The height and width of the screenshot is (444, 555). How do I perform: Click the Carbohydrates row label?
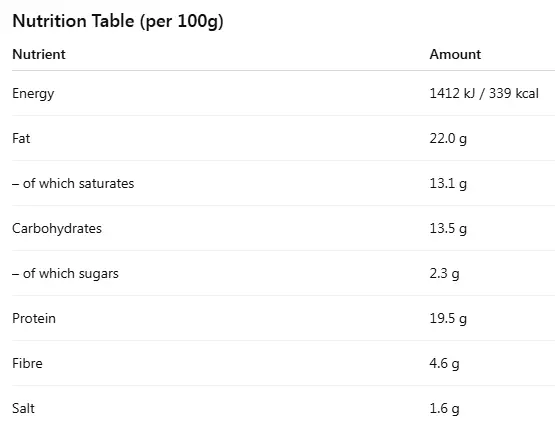[57, 229]
